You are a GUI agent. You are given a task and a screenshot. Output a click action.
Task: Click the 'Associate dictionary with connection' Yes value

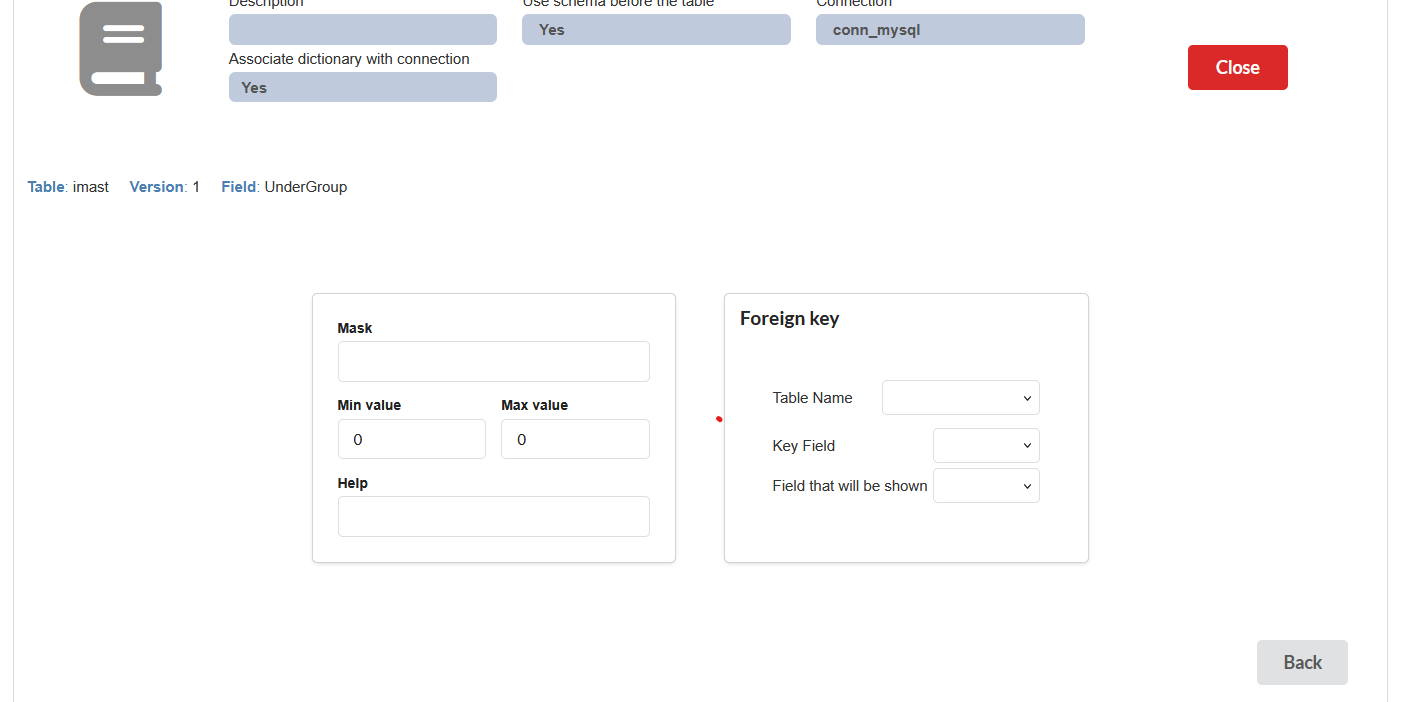click(x=362, y=87)
